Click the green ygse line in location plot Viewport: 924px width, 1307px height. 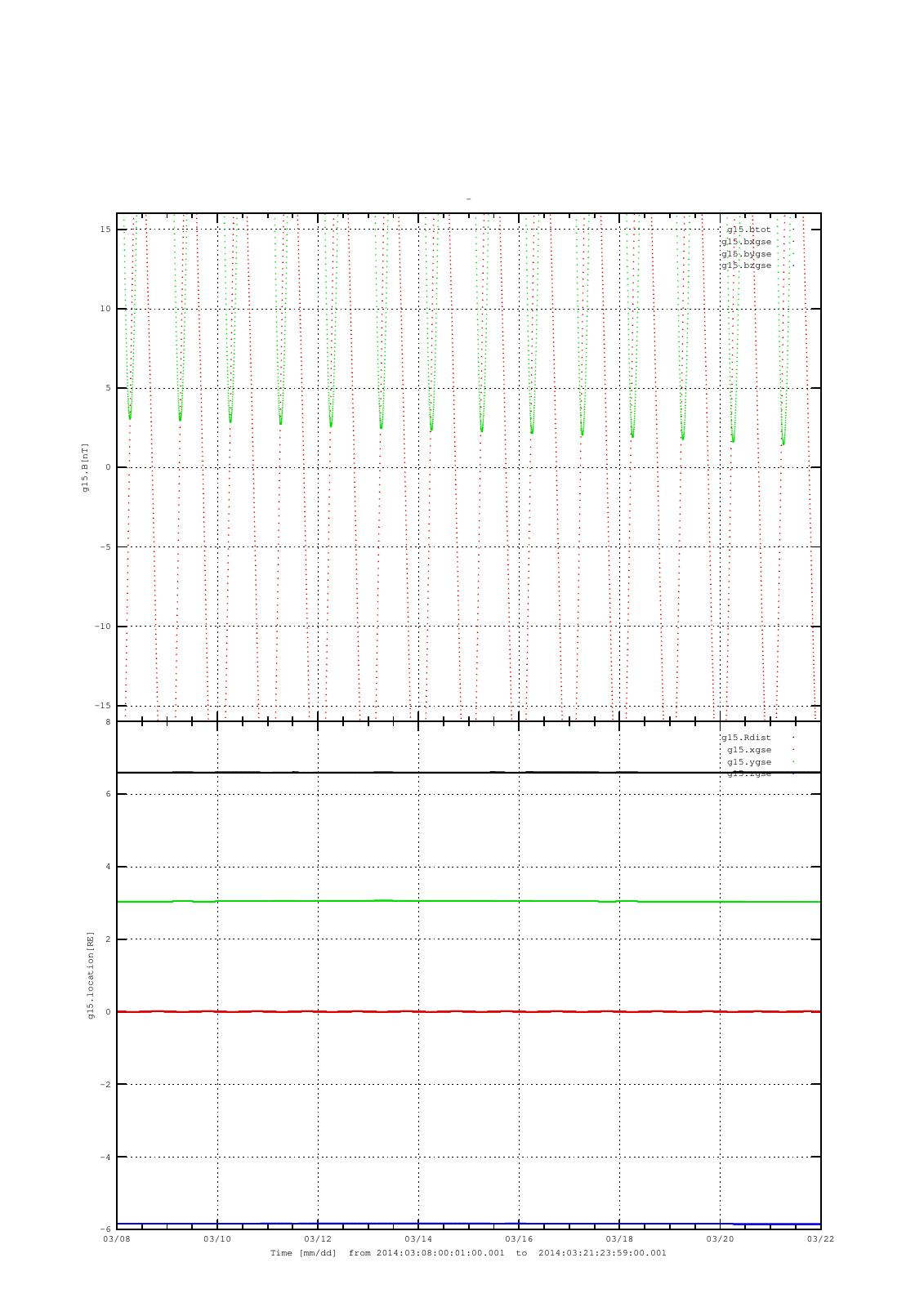pyautogui.click(x=468, y=901)
